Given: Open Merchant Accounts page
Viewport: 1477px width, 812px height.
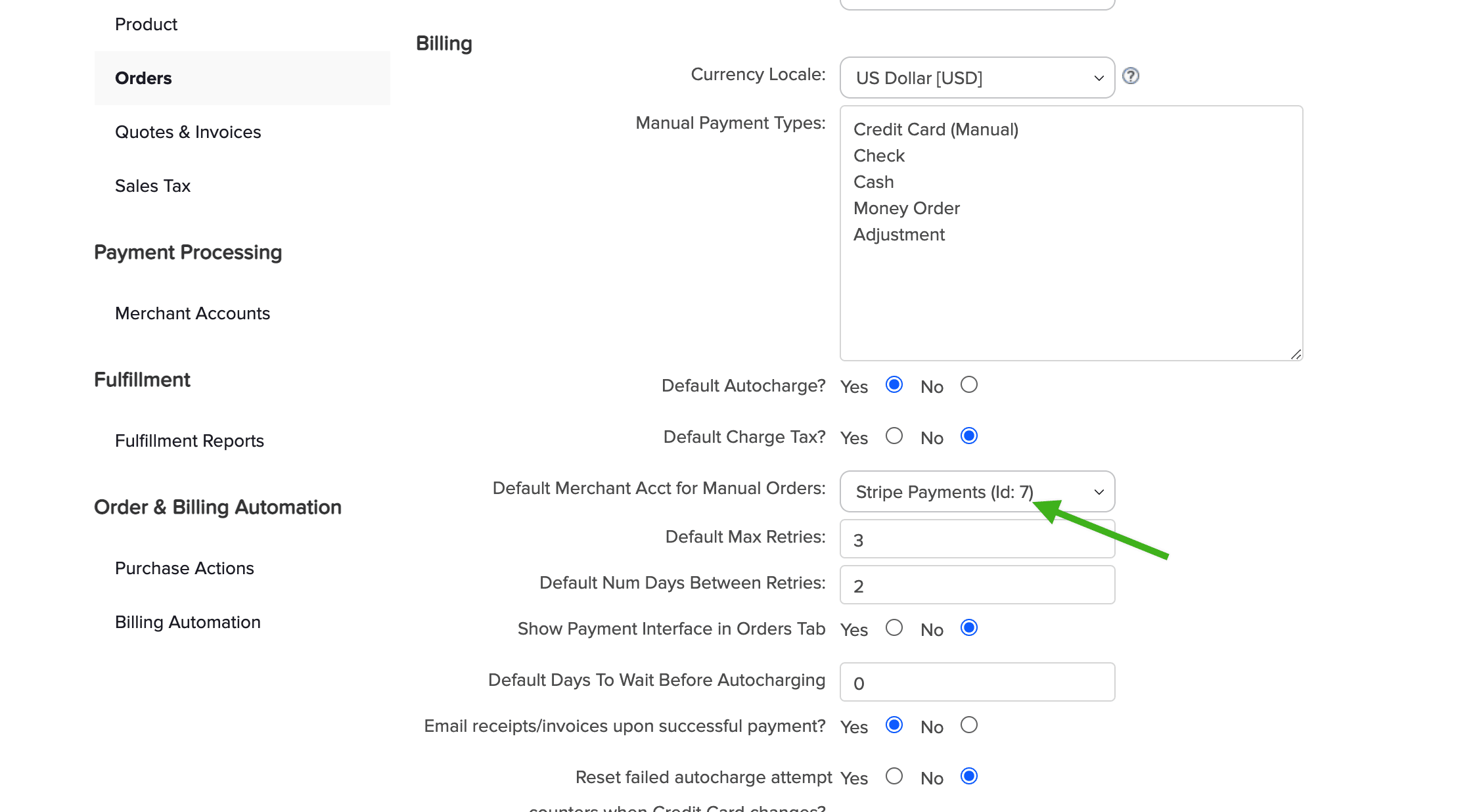Looking at the screenshot, I should click(193, 313).
